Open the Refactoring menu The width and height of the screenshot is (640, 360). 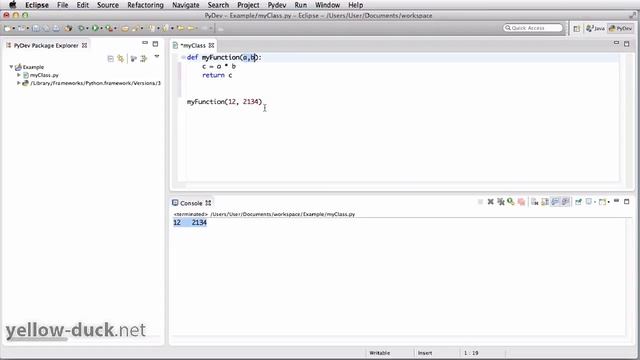145,5
